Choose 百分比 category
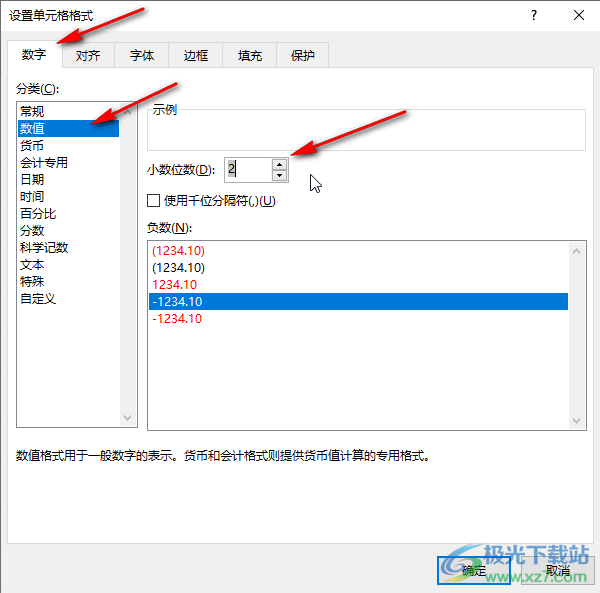Image resolution: width=600 pixels, height=593 pixels. (68, 213)
